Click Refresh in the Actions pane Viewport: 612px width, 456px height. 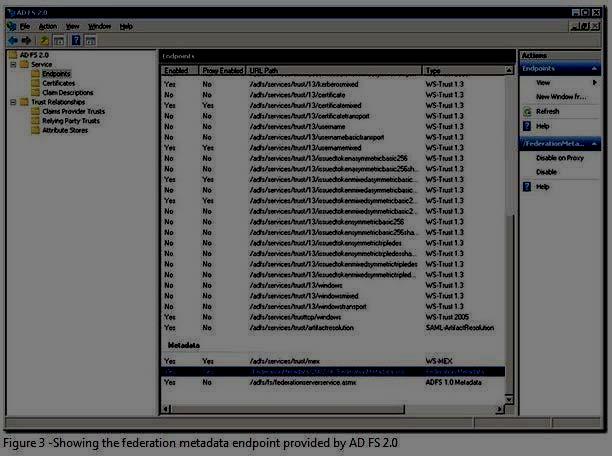click(548, 112)
